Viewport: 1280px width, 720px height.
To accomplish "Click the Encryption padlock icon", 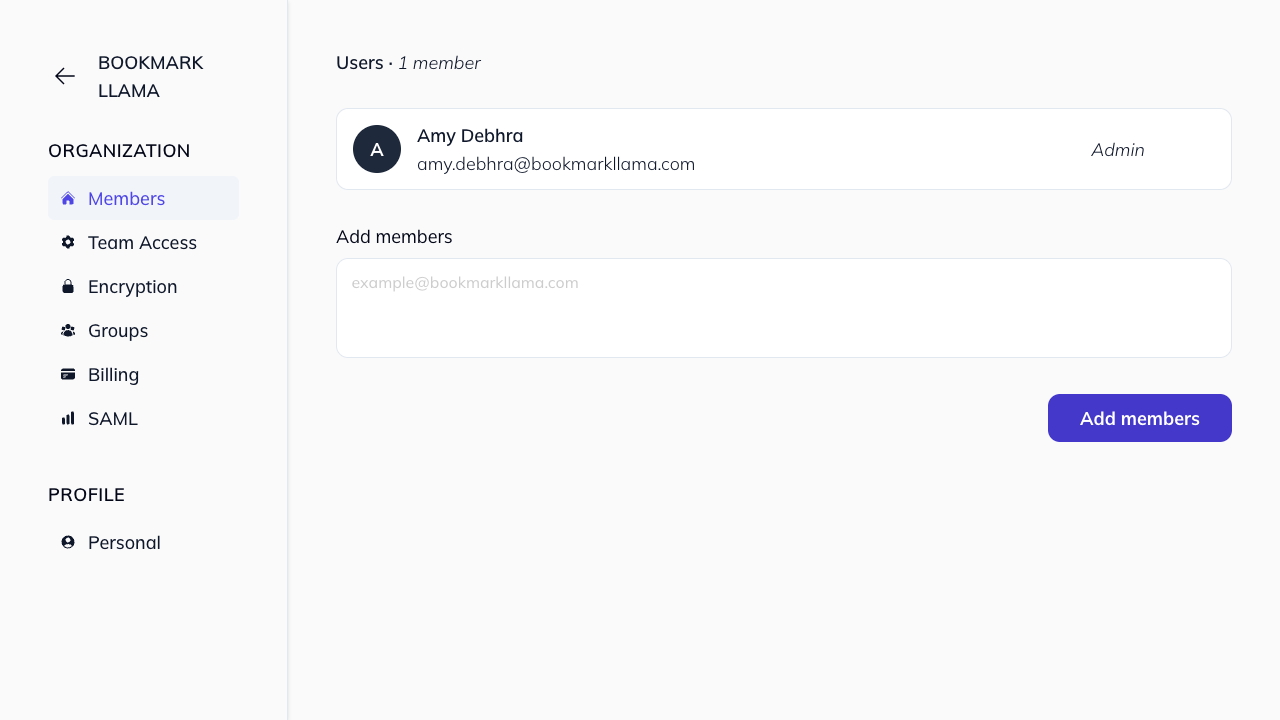I will 68,286.
